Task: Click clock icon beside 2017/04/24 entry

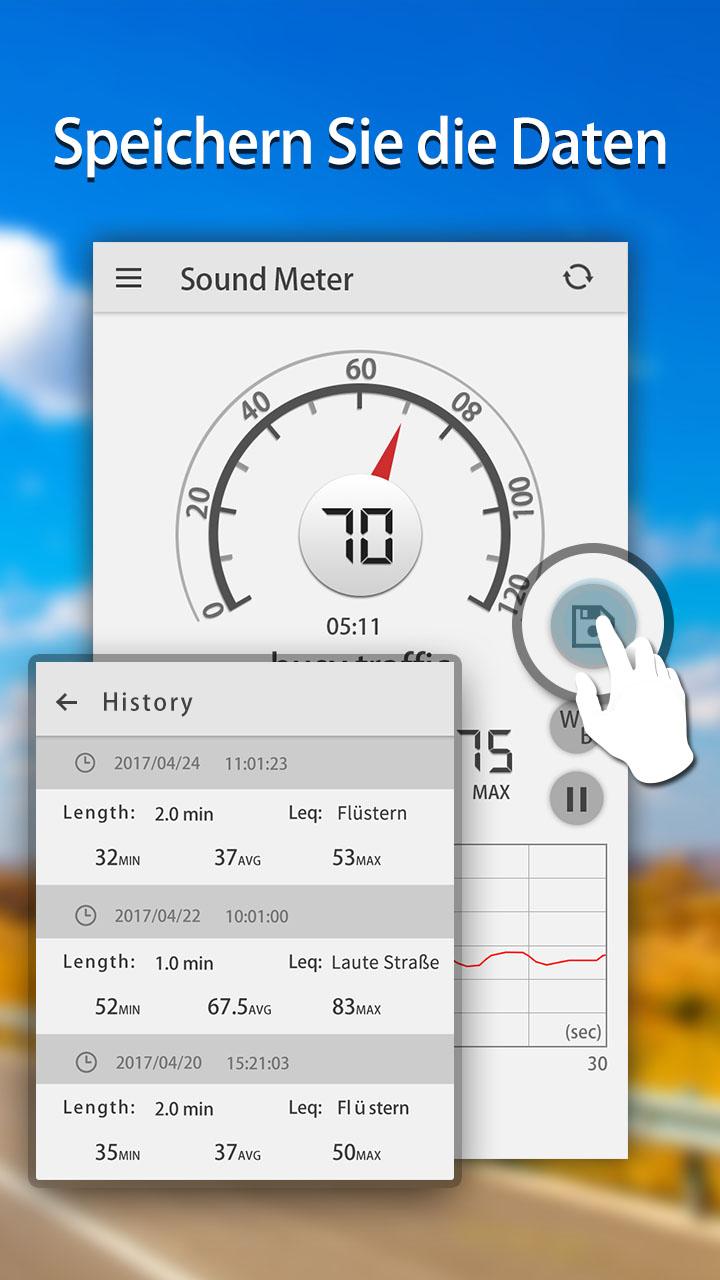Action: pos(86,763)
